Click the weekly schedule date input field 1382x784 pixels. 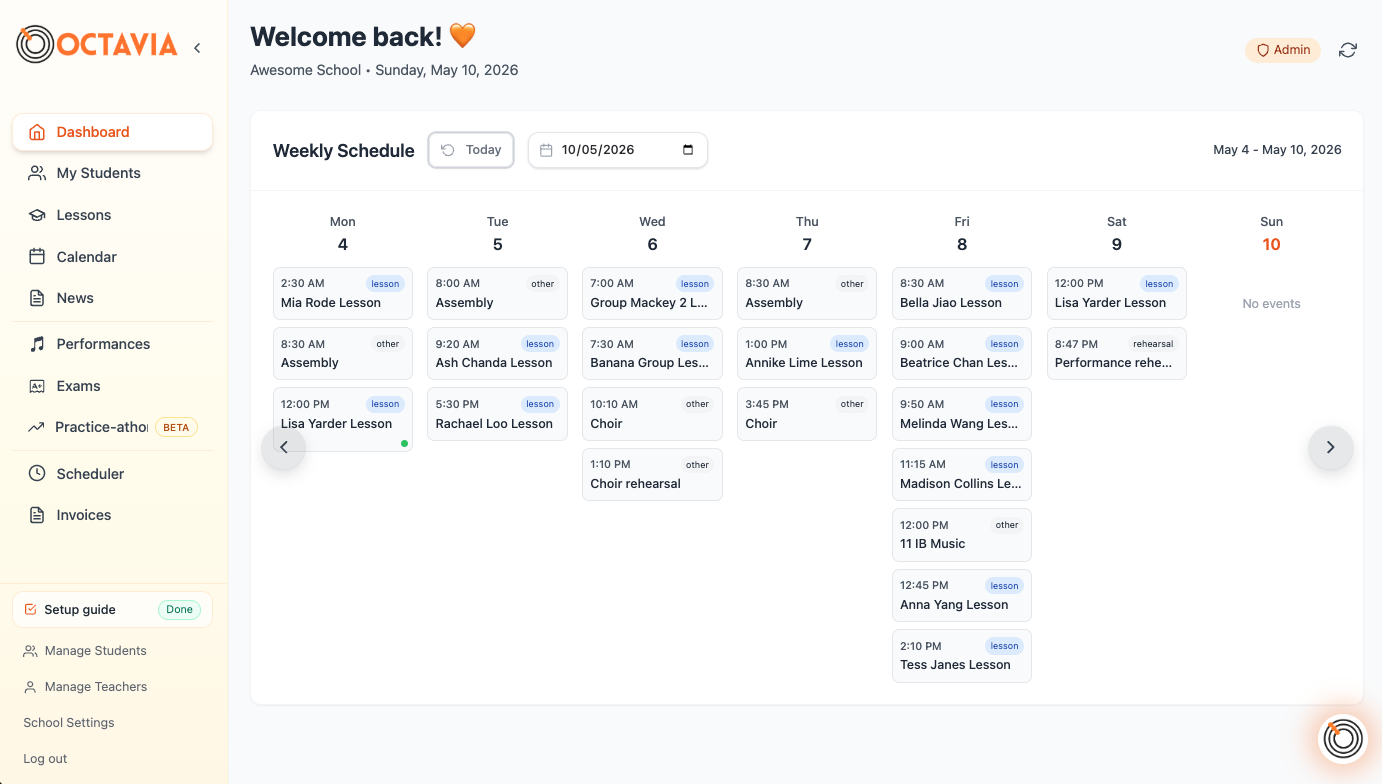point(618,150)
